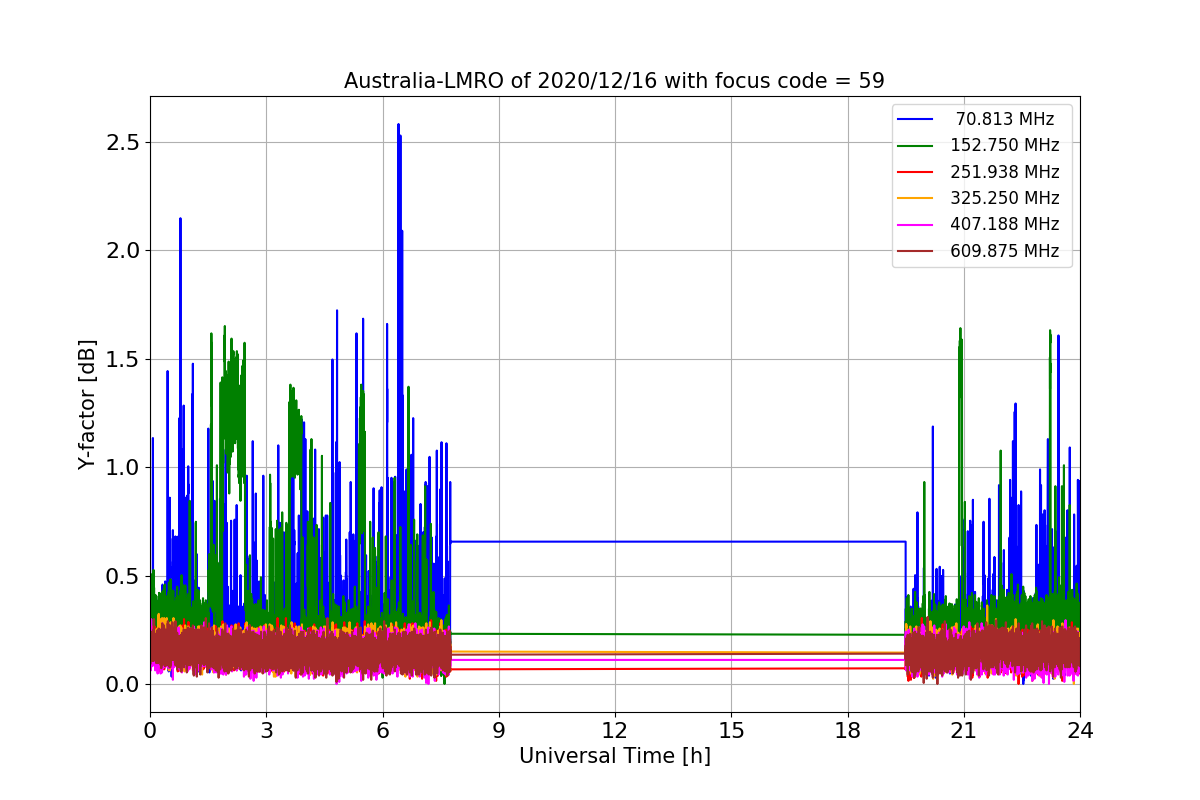Click the orange legend line for 325.250 MHz
This screenshot has height=800, width=1200.
point(915,198)
